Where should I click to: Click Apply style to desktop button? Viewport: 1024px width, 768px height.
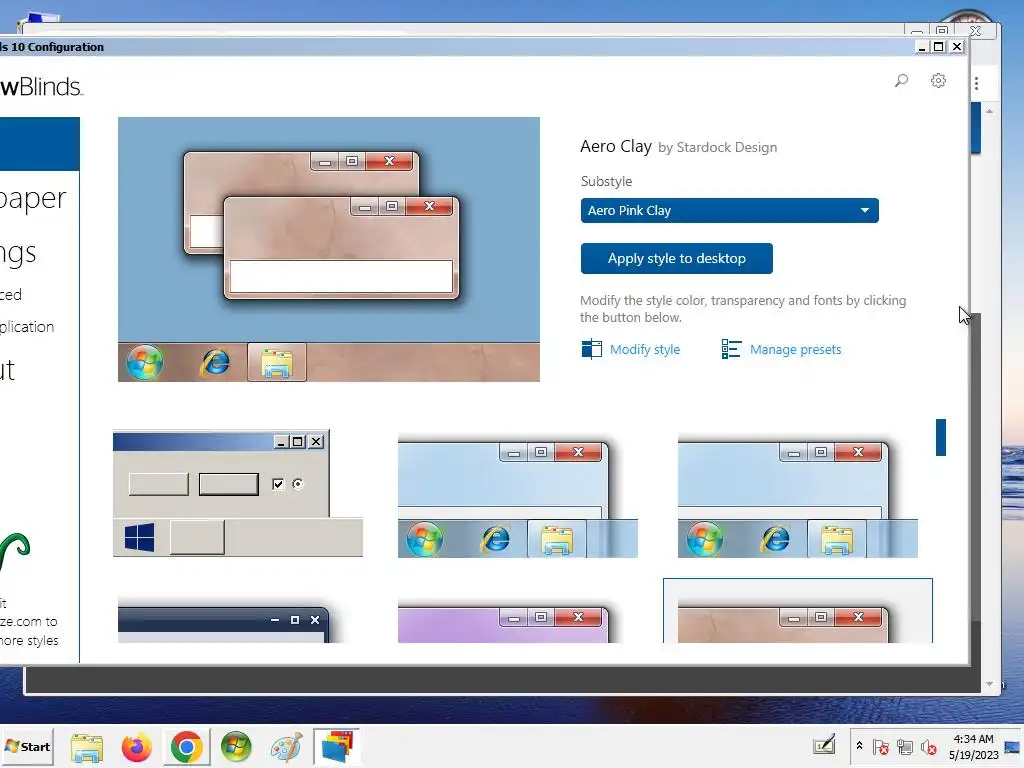click(677, 259)
